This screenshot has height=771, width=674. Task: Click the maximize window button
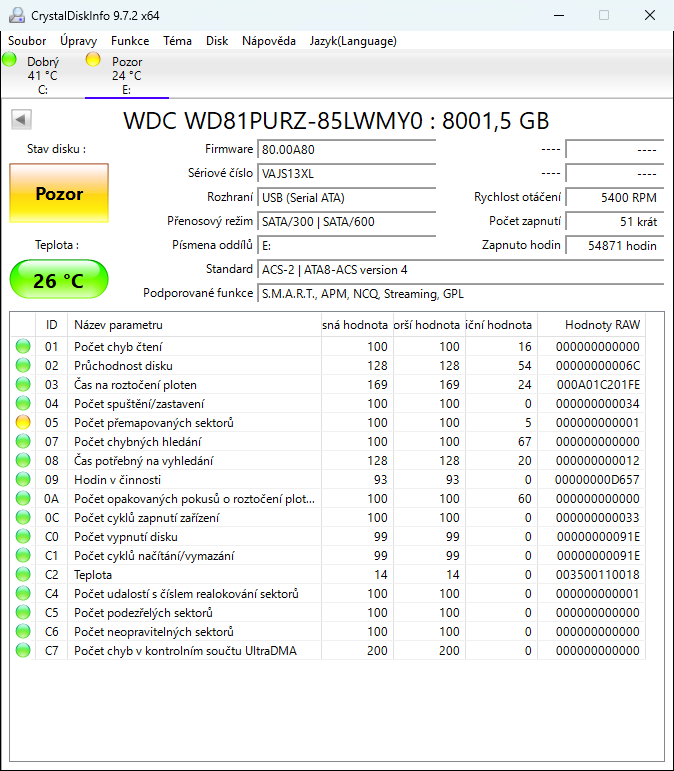tap(604, 15)
